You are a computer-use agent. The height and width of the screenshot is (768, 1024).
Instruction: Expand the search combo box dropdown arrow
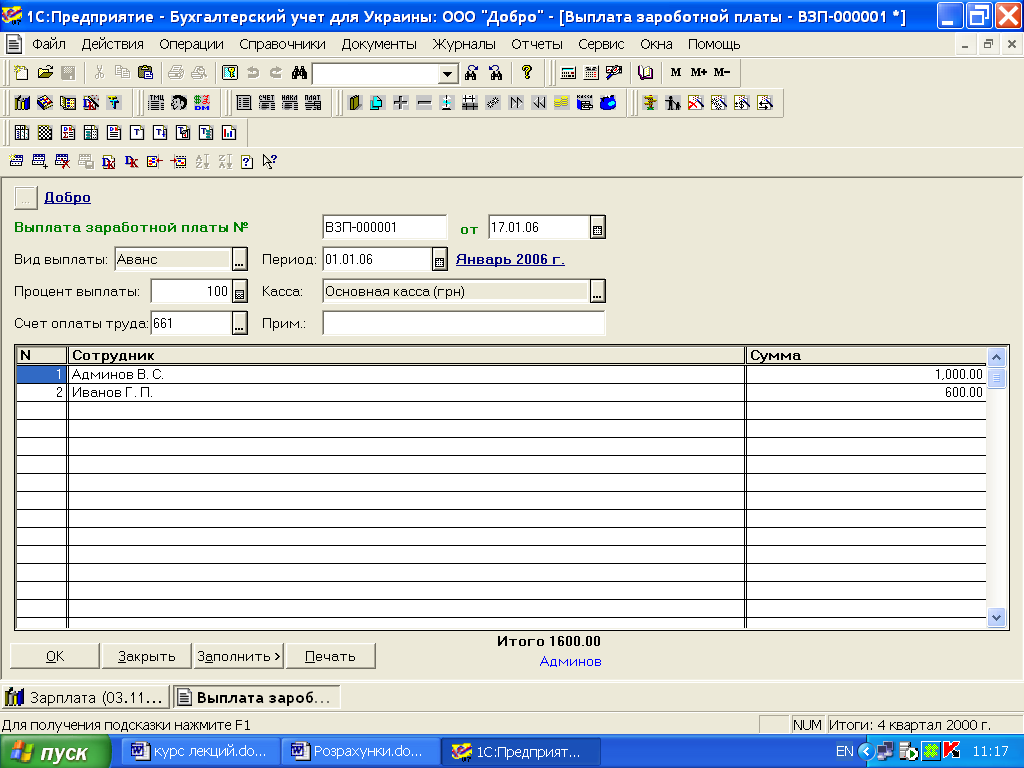447,74
